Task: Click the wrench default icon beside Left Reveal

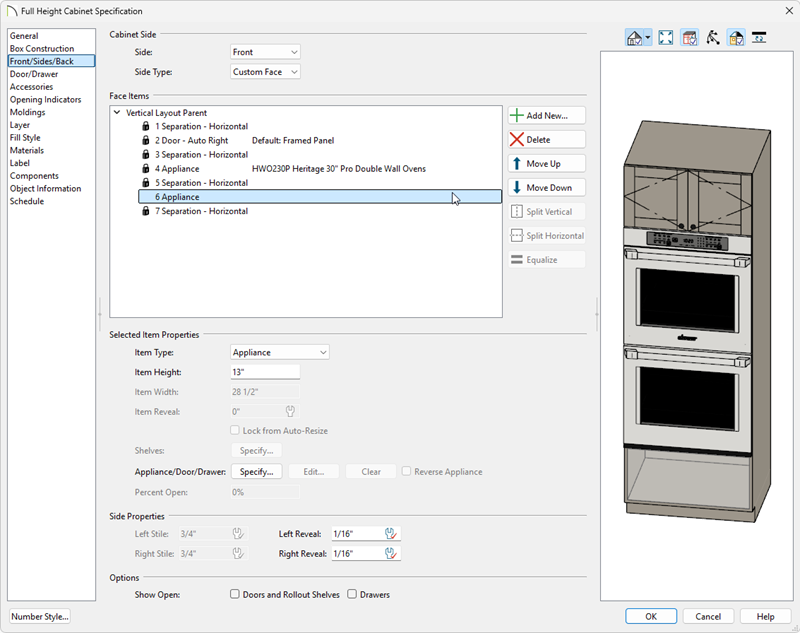Action: (390, 533)
